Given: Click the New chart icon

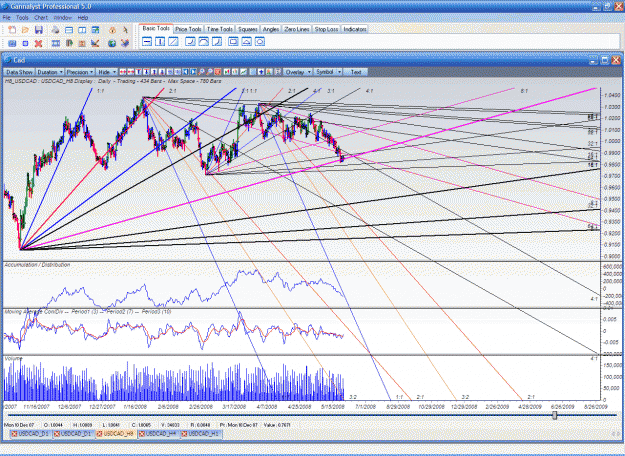Looking at the screenshot, I should tap(12, 30).
